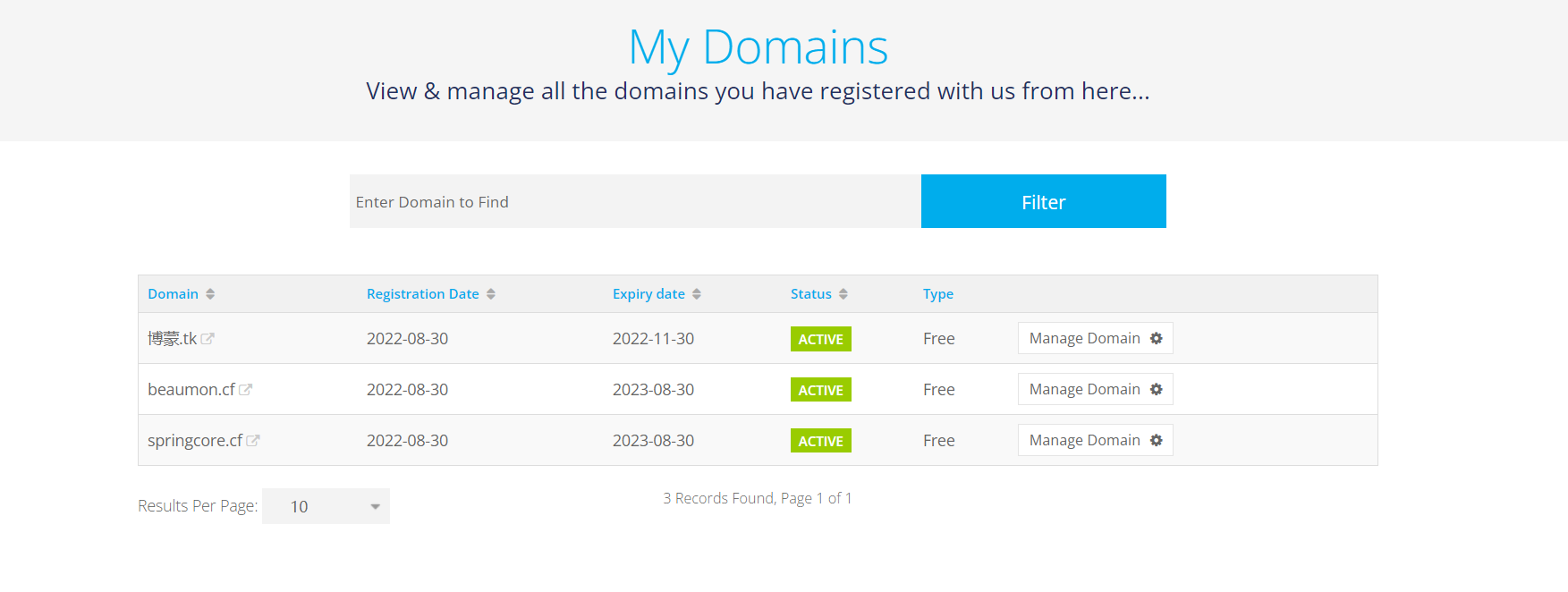The image size is (1568, 592).
Task: Sort using arrows next to Registration Date header
Action: pyautogui.click(x=491, y=294)
